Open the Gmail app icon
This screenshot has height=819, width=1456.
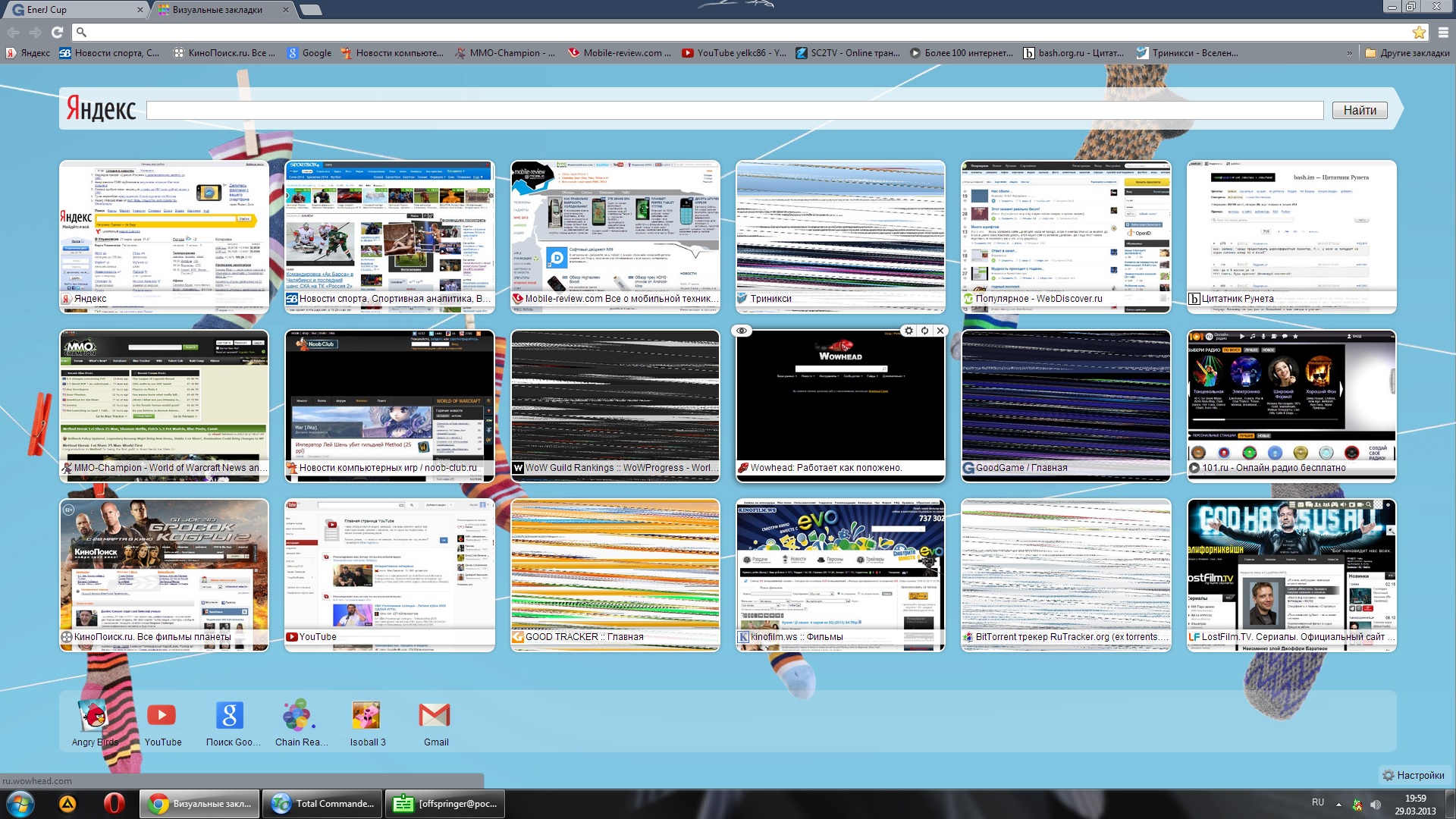[435, 723]
